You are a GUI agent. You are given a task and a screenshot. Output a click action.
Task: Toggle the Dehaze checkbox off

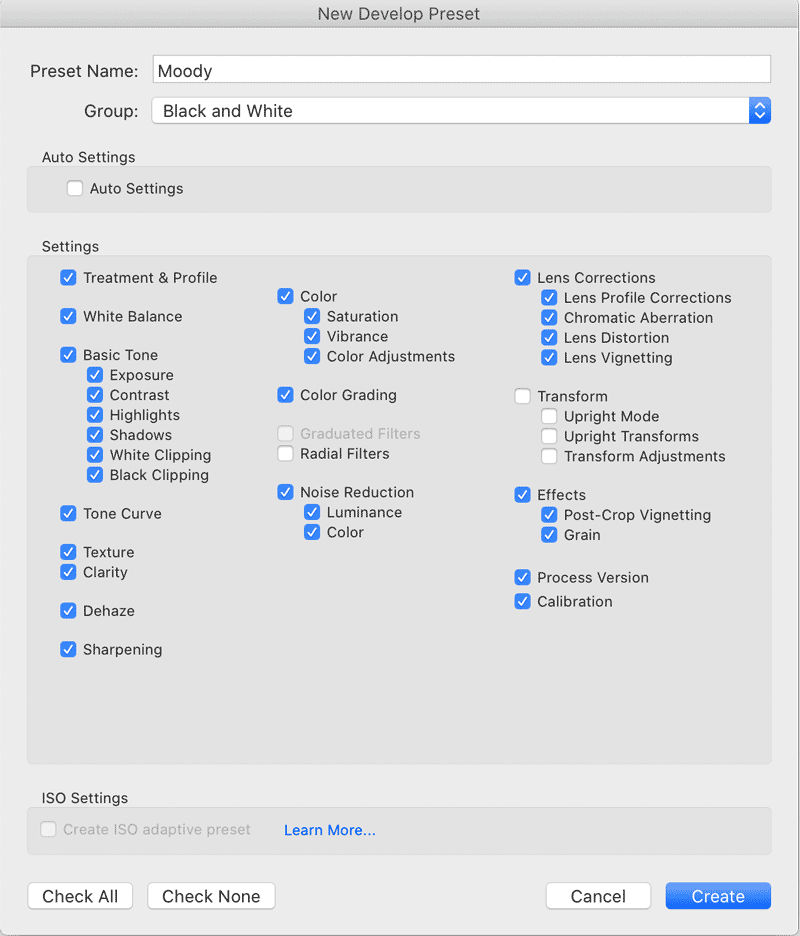(x=68, y=611)
